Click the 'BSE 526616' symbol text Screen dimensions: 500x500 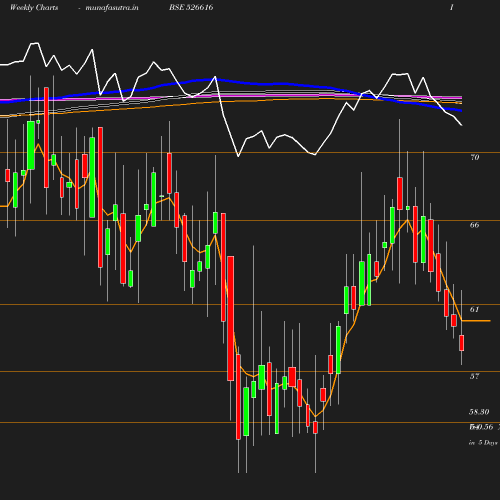pos(191,7)
